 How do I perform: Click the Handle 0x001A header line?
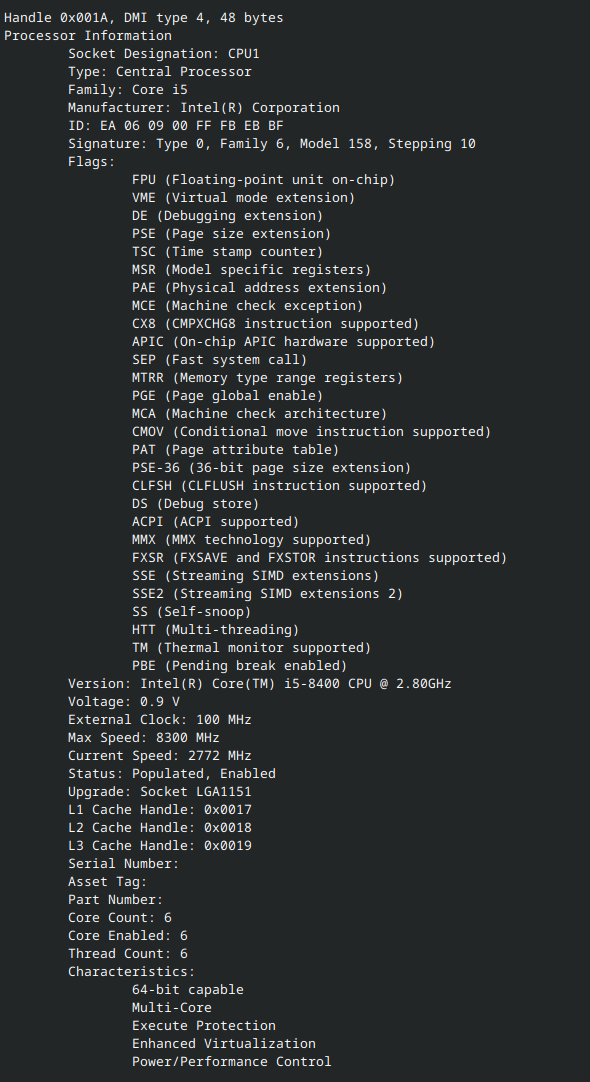[144, 18]
